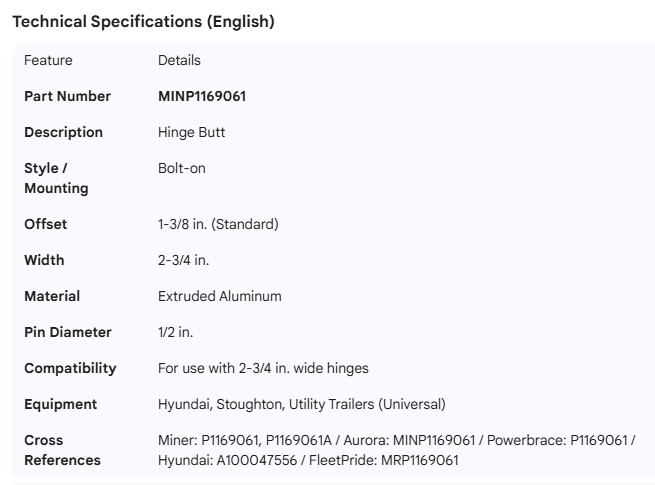Image resolution: width=655 pixels, height=485 pixels.
Task: Select the Cross References row label
Action: pos(62,450)
